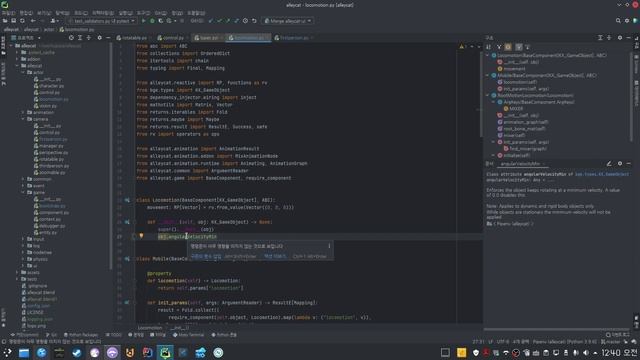Screen dimensions: 640x360
Task: Toggle the show inherited icon in the Structure toolbar
Action: 499,47
